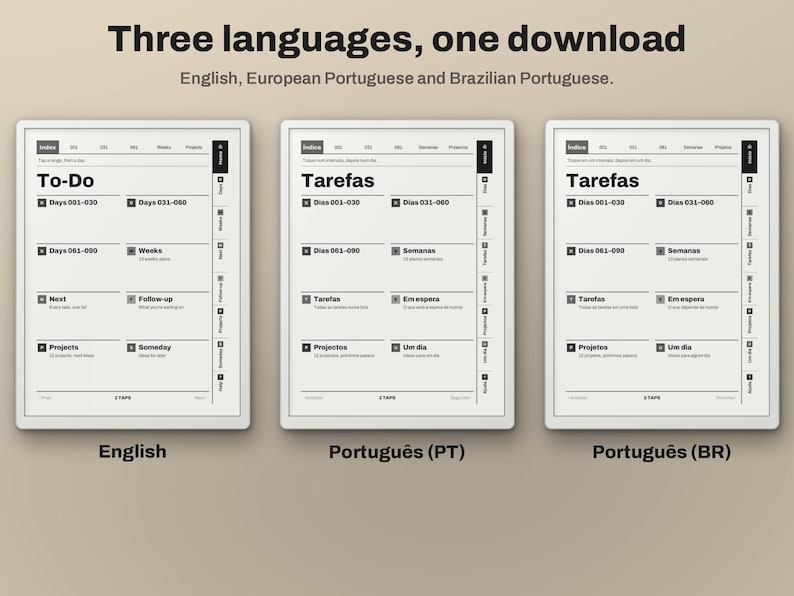Open the Em espera side tab on Português (PT) tablet
Viewport: 794px width, 596px height.
point(485,289)
